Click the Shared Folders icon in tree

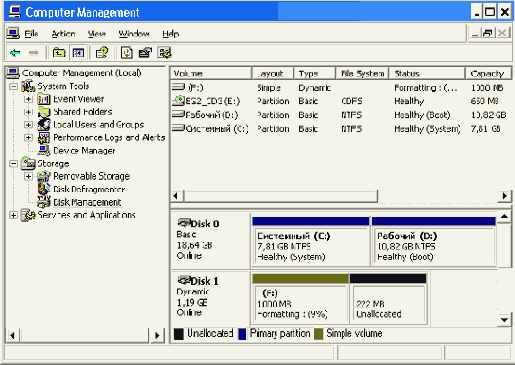pos(44,112)
